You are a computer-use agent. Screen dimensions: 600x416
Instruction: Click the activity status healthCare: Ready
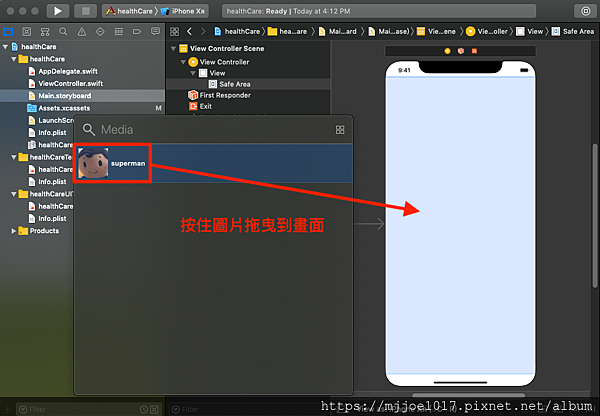pos(378,11)
